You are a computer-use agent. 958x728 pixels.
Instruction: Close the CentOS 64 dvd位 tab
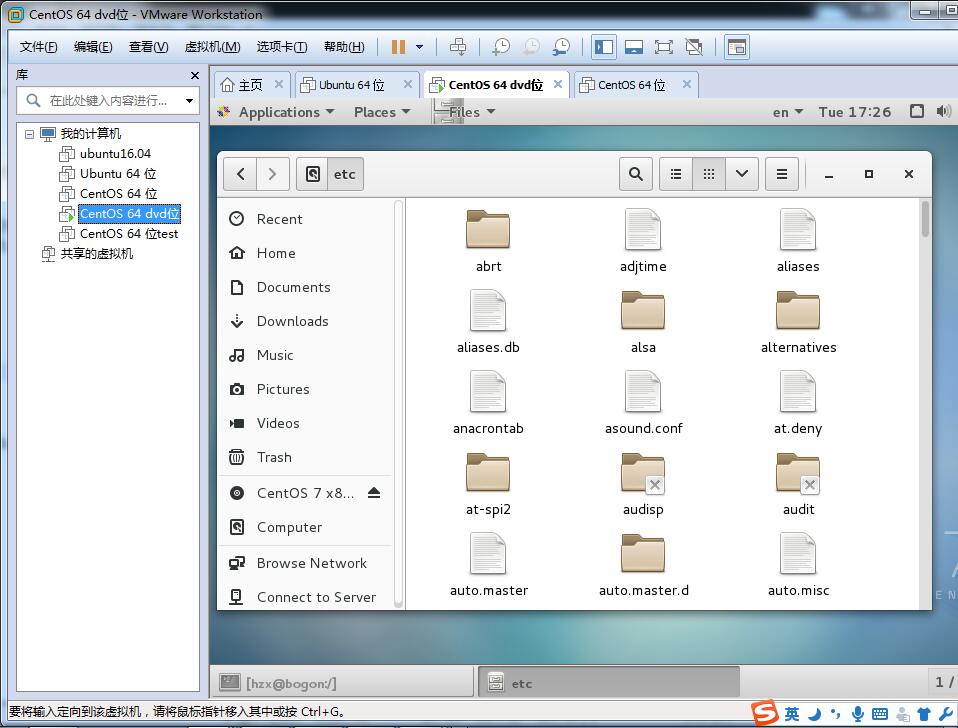pyautogui.click(x=558, y=84)
